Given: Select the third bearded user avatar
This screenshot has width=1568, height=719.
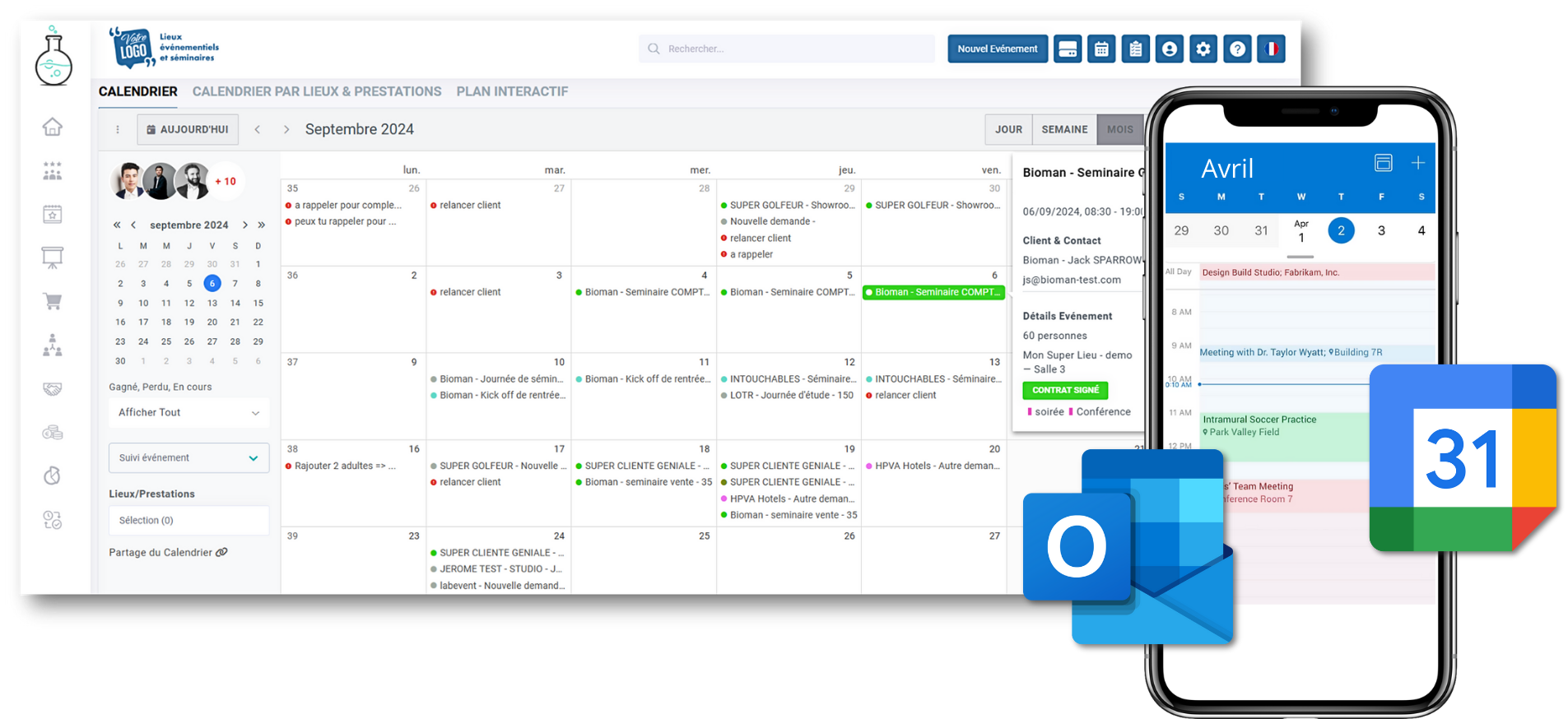Looking at the screenshot, I should point(193,181).
